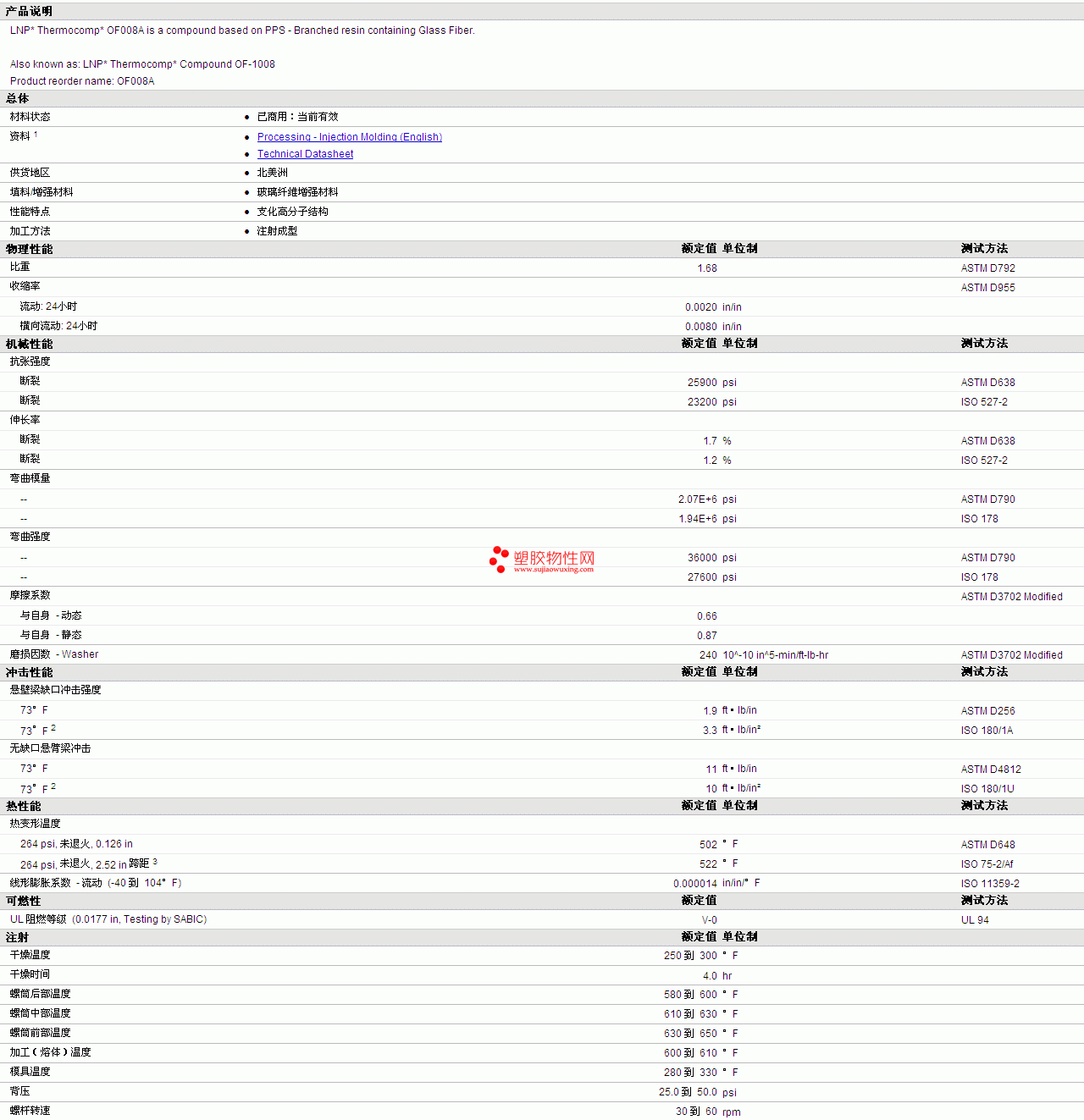Click flexural strength value 27600
Screen dimensions: 1084x1120
[x=702, y=577]
